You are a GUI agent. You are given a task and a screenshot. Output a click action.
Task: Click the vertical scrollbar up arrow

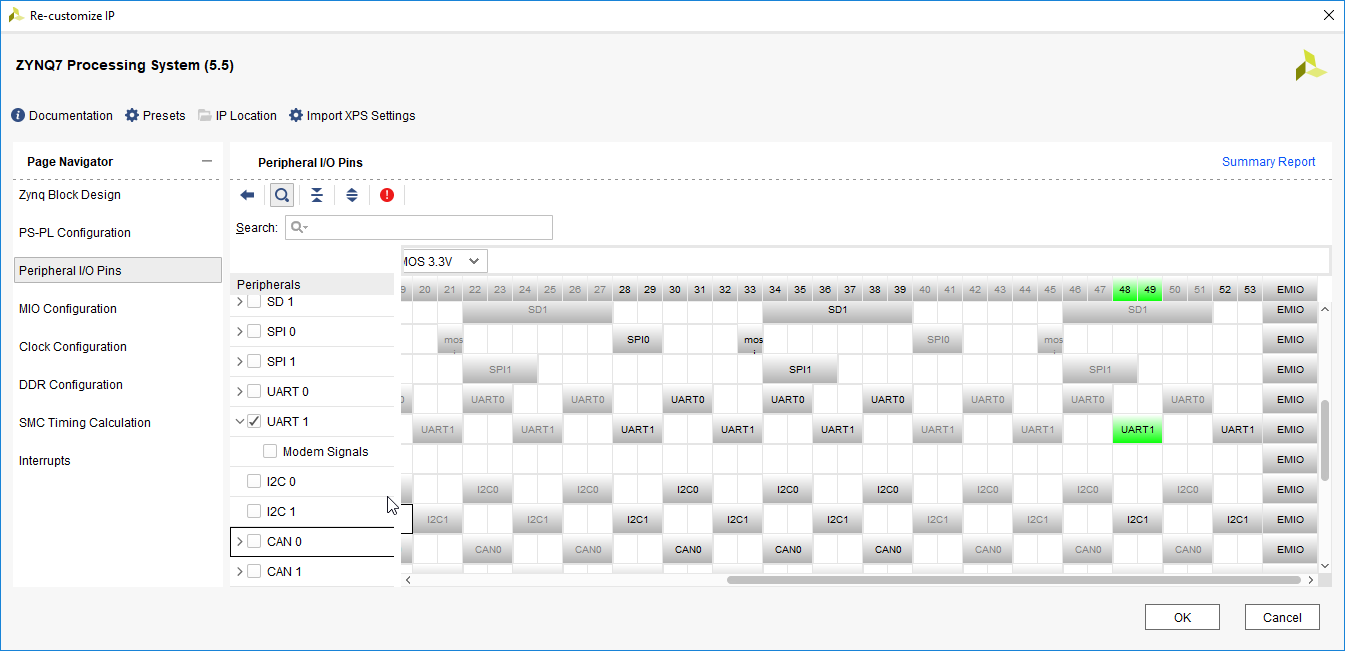click(1325, 309)
